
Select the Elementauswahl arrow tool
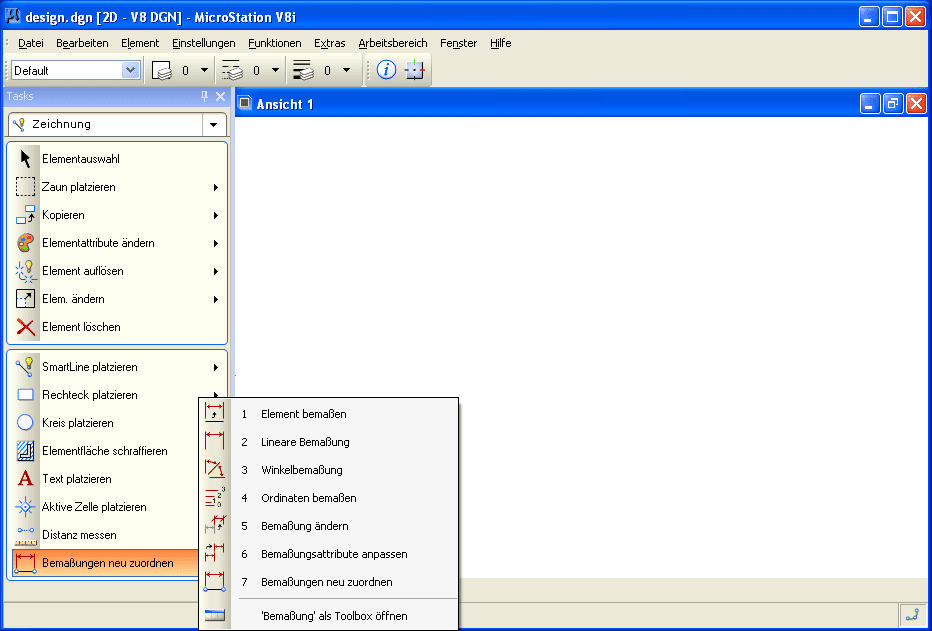coord(26,159)
